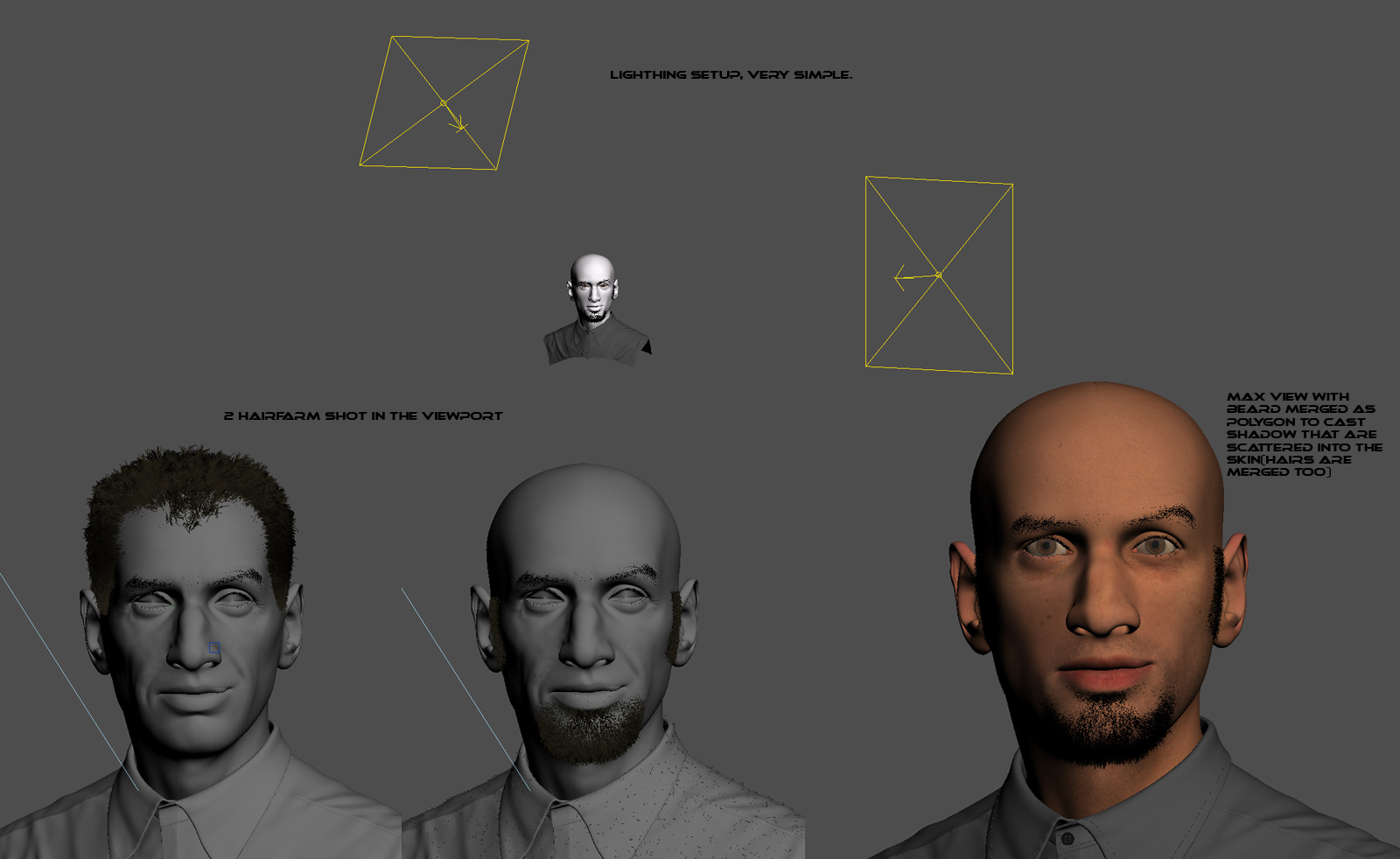Click the collar button on the final render's shirt
The image size is (1400, 859).
point(1067,837)
